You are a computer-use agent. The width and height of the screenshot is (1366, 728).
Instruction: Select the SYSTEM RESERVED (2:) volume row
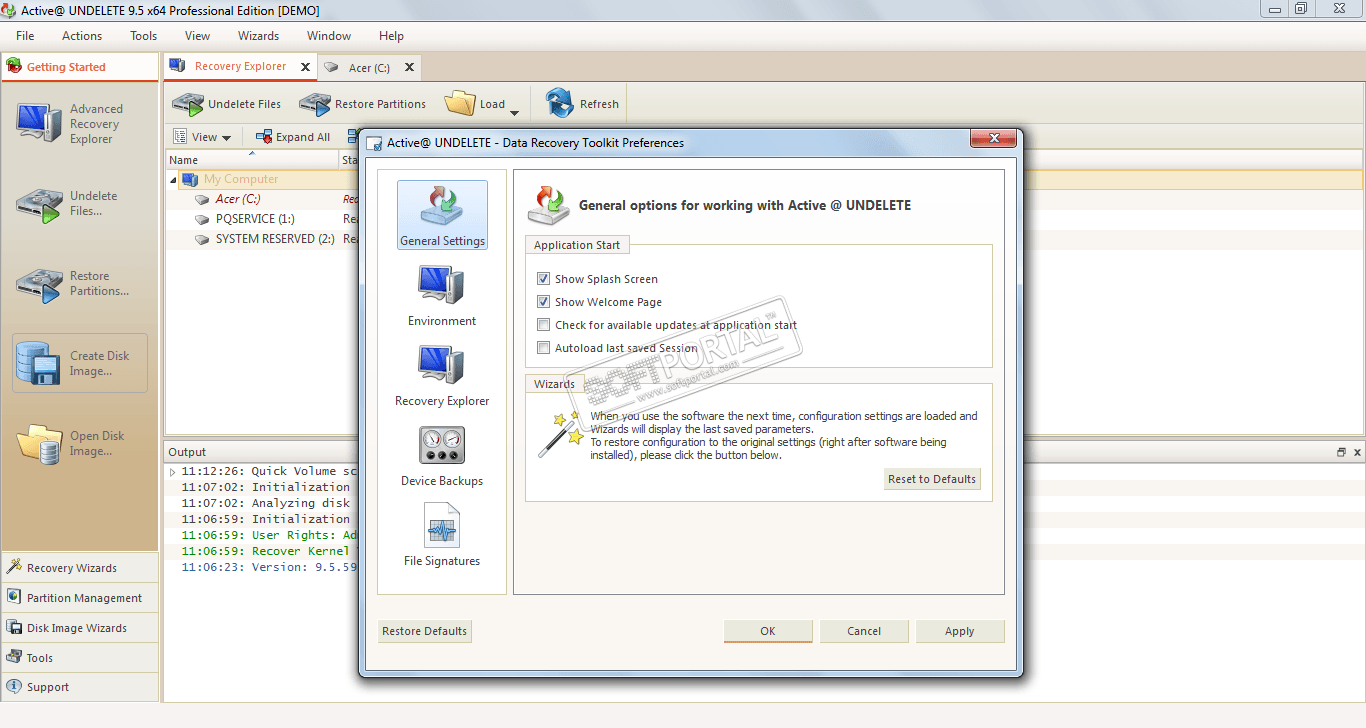pos(275,239)
